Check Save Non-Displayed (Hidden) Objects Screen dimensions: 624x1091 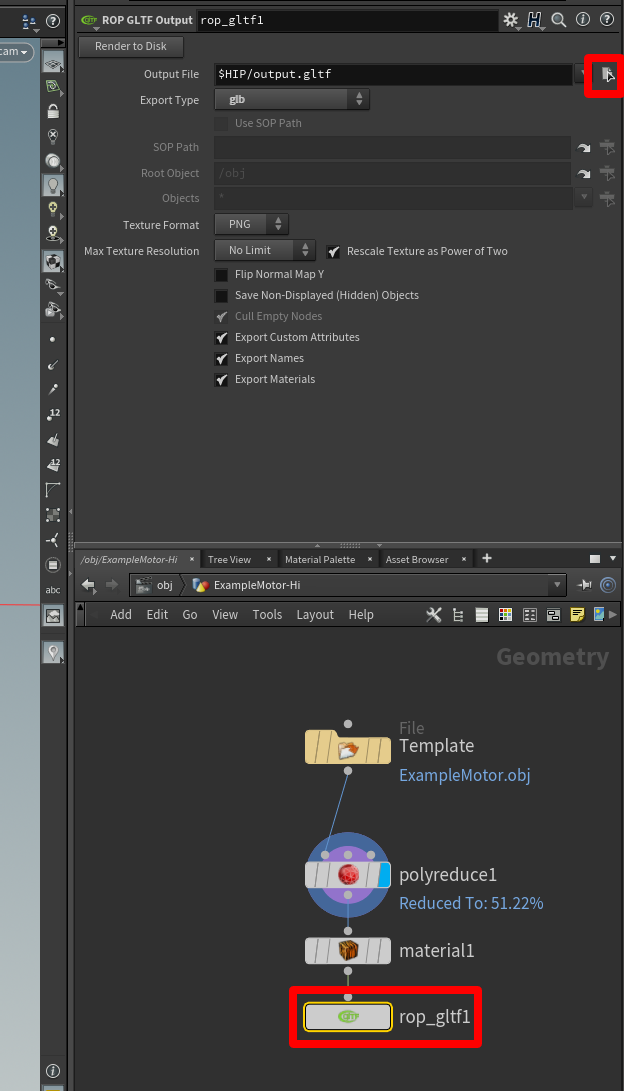click(x=222, y=296)
